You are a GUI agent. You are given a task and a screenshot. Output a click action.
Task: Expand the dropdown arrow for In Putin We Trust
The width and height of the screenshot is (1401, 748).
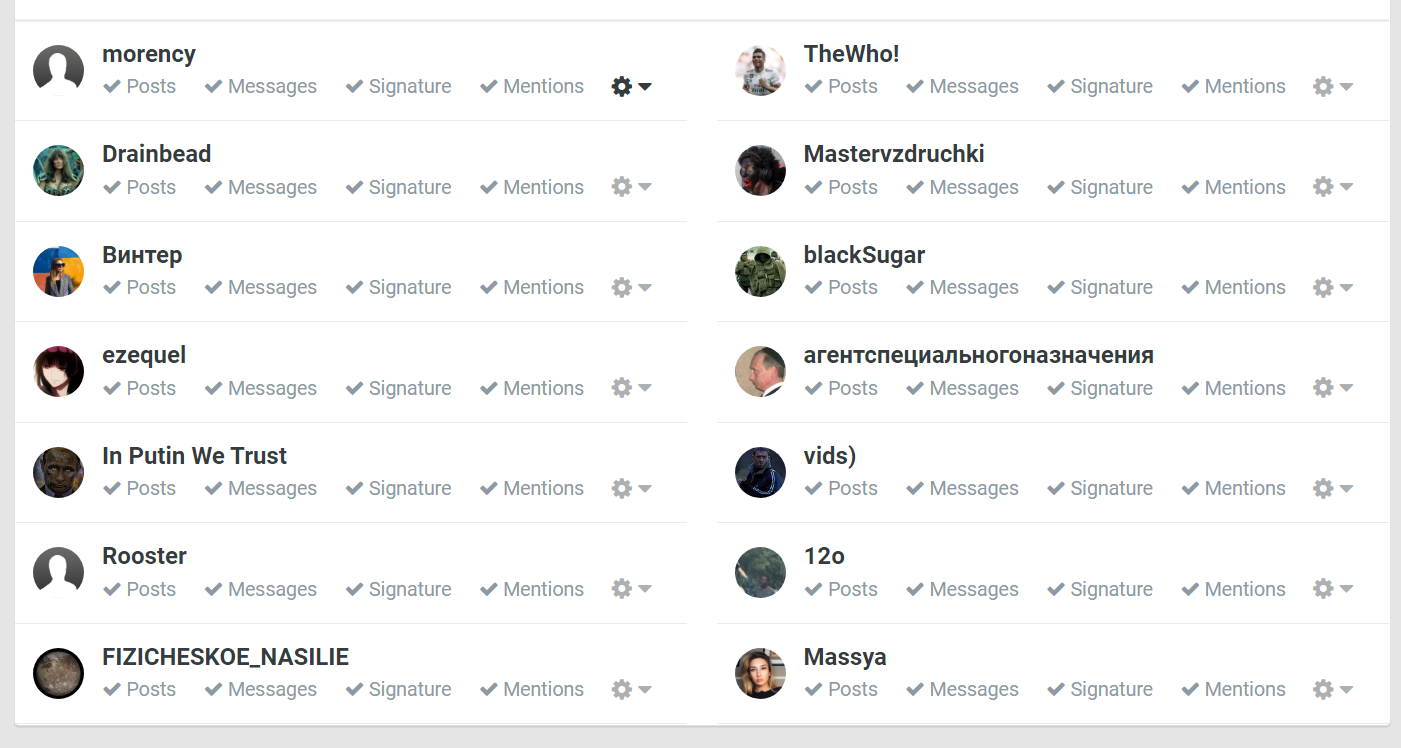644,488
